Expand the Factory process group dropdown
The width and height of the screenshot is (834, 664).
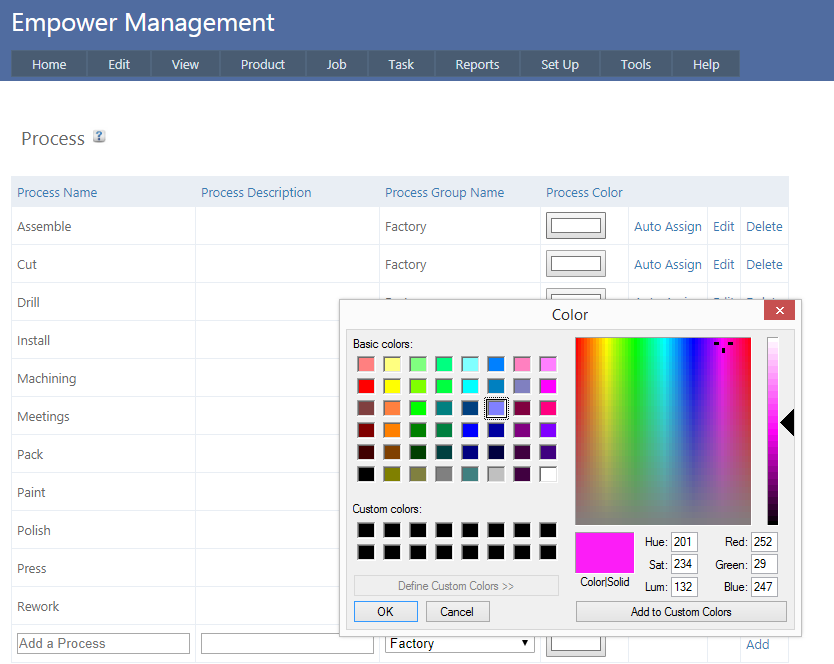[x=460, y=644]
